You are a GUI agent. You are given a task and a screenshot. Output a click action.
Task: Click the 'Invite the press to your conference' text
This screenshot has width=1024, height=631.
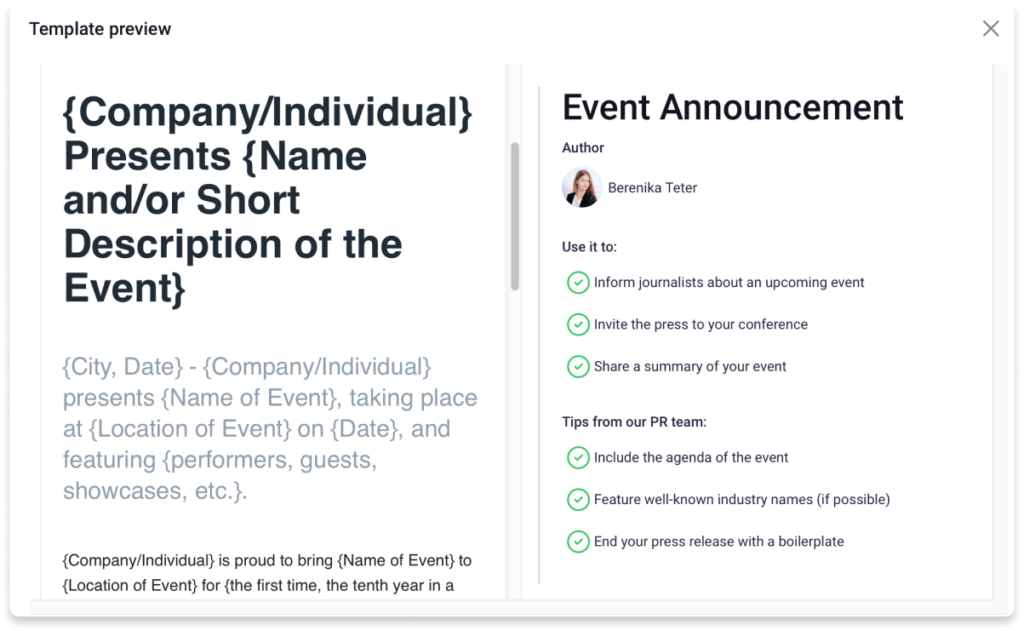[700, 325]
